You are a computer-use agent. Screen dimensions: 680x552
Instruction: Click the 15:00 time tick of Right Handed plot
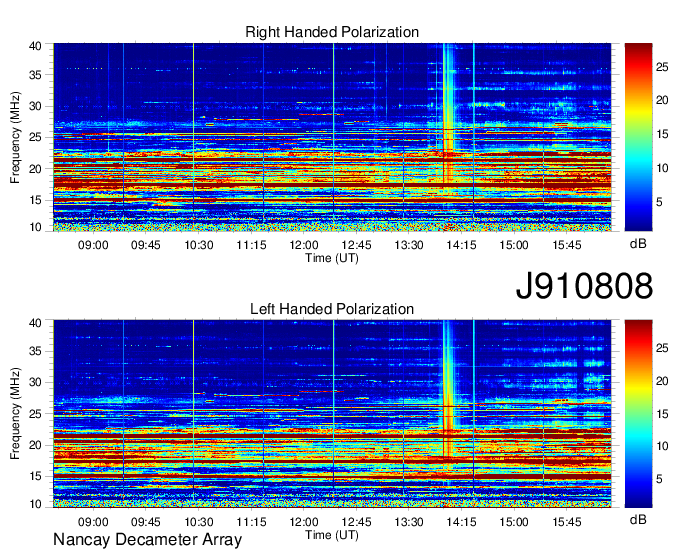click(x=514, y=245)
